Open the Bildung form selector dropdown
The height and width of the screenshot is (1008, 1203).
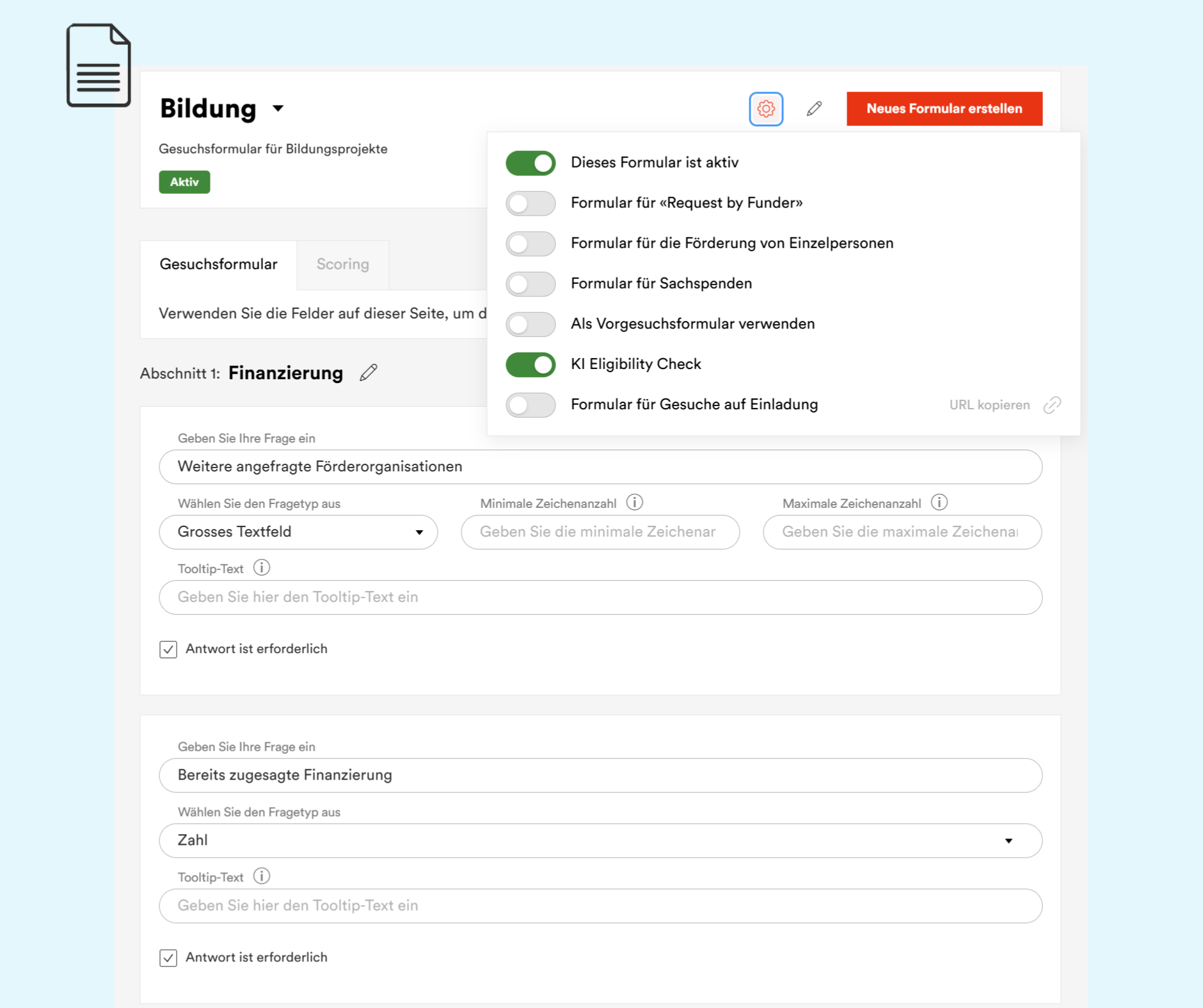(x=278, y=109)
